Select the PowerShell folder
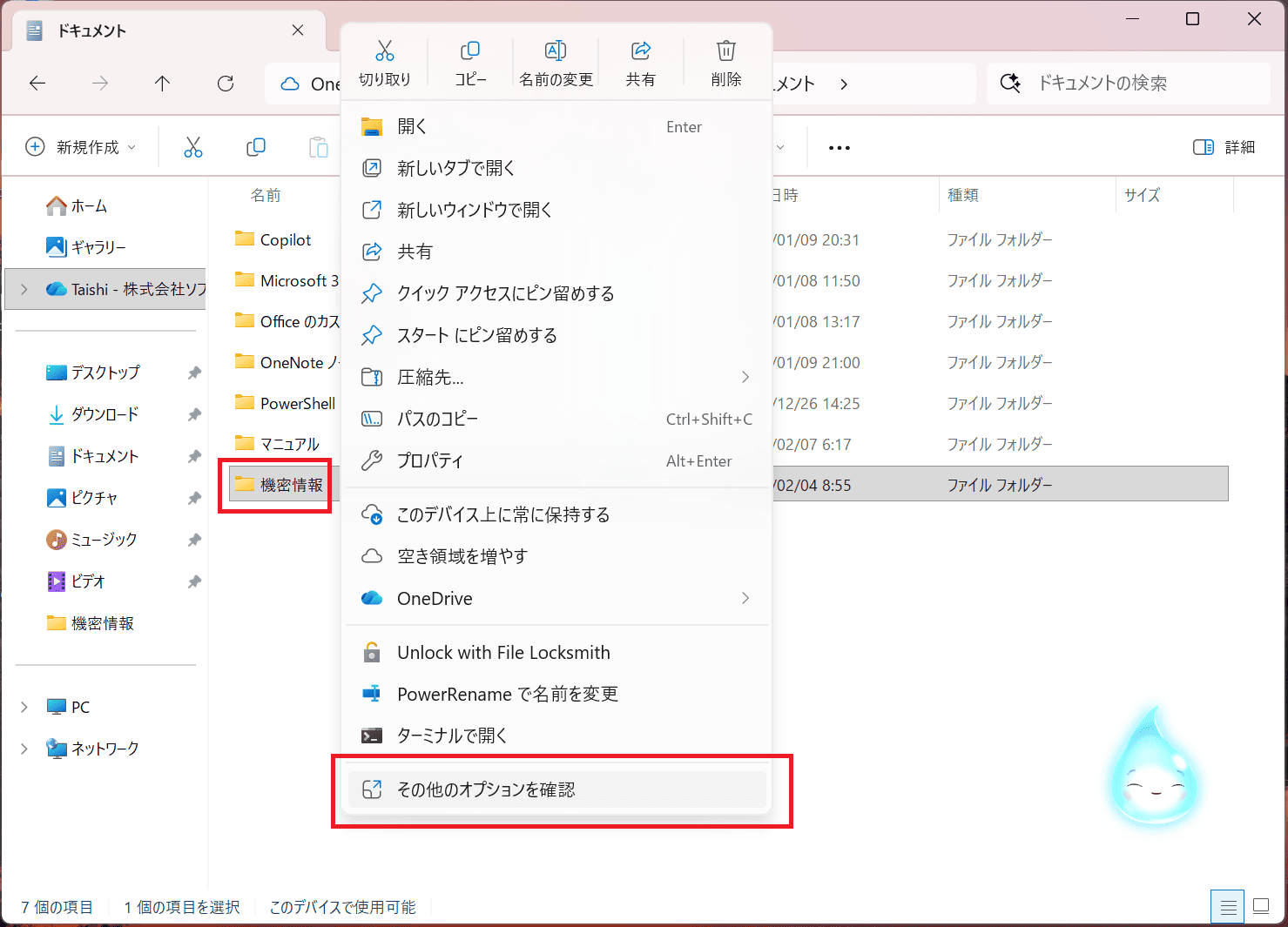The height and width of the screenshot is (927, 1288). click(x=285, y=403)
